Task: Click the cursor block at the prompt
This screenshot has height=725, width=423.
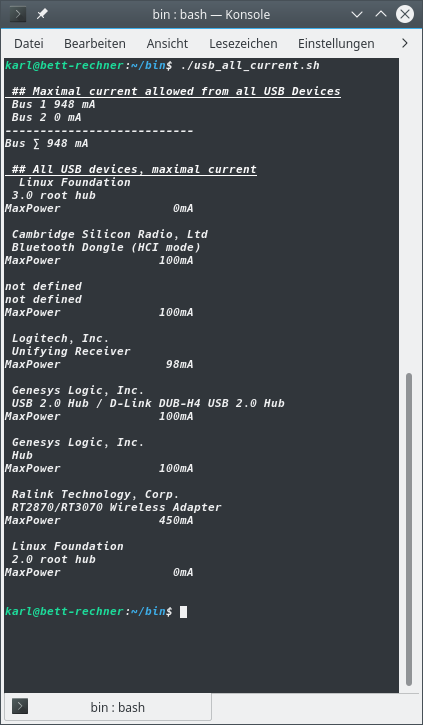Action: [x=184, y=612]
